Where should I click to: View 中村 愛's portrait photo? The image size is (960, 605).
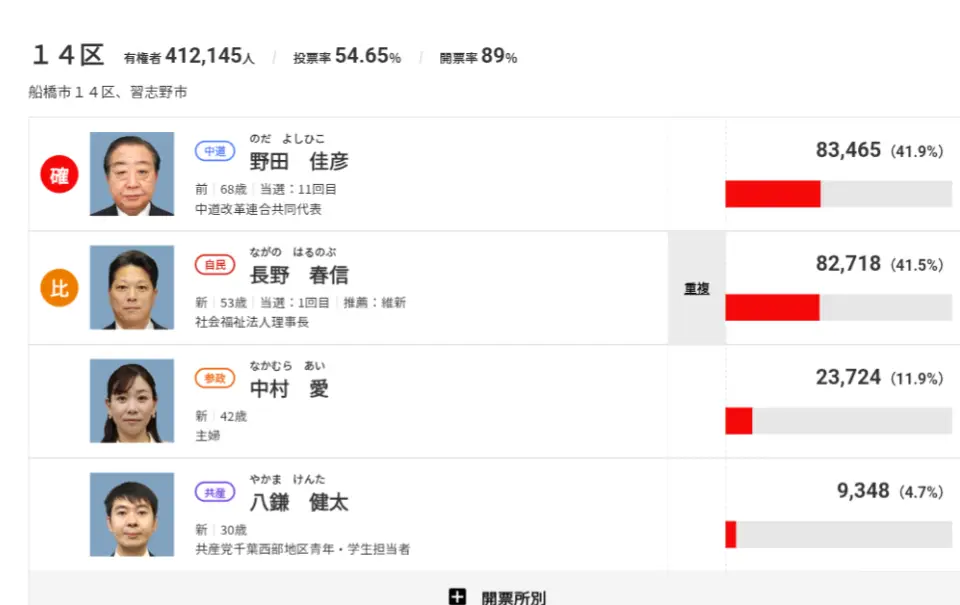[x=132, y=401]
